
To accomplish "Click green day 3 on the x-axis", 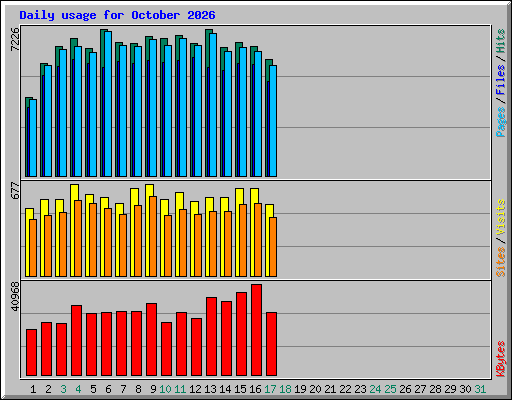I will tap(63, 389).
